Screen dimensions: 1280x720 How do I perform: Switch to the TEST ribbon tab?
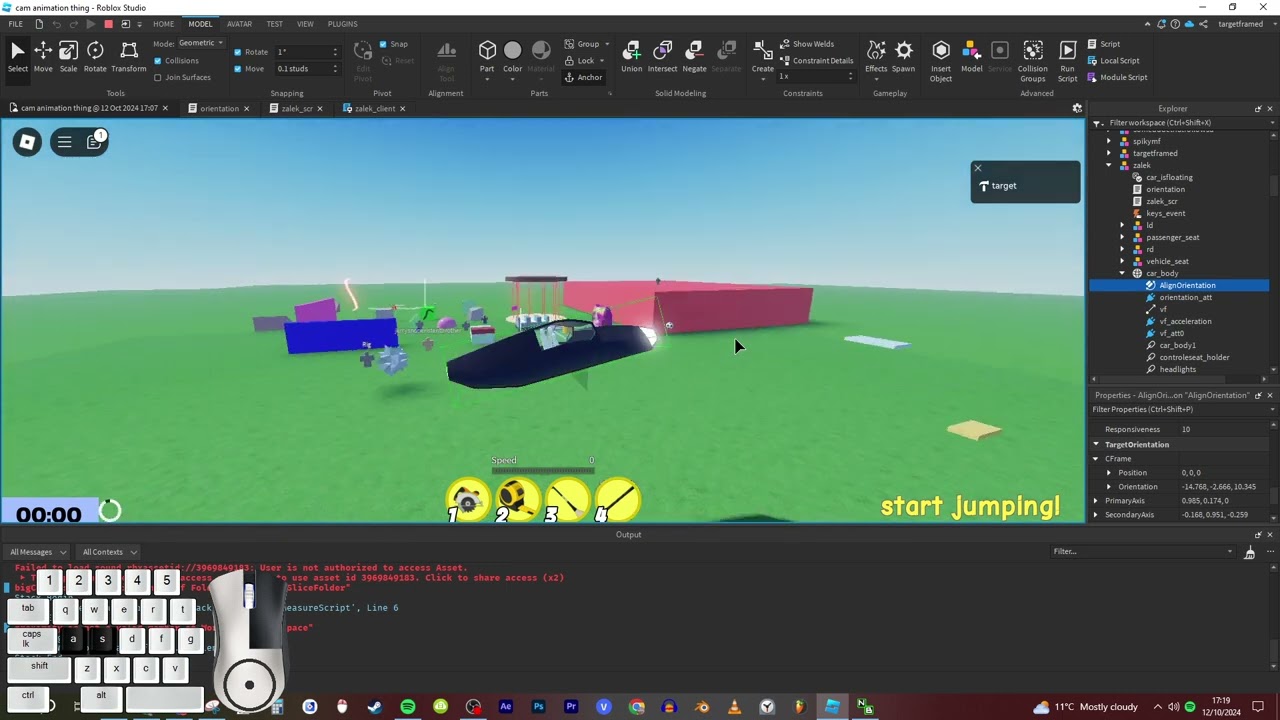pos(274,24)
